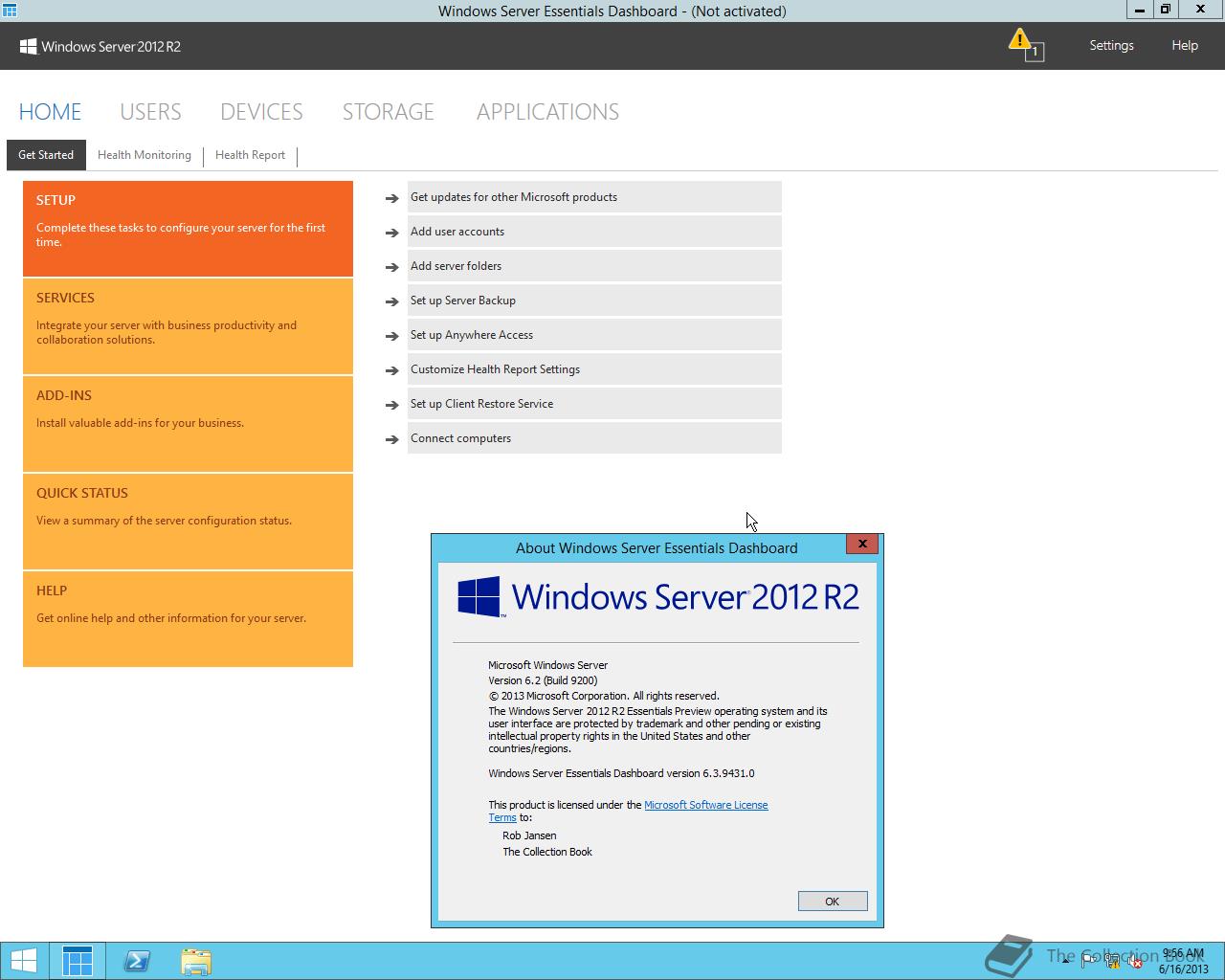Image resolution: width=1225 pixels, height=980 pixels.
Task: Click the licensee name Rob Jansen
Action: (529, 835)
